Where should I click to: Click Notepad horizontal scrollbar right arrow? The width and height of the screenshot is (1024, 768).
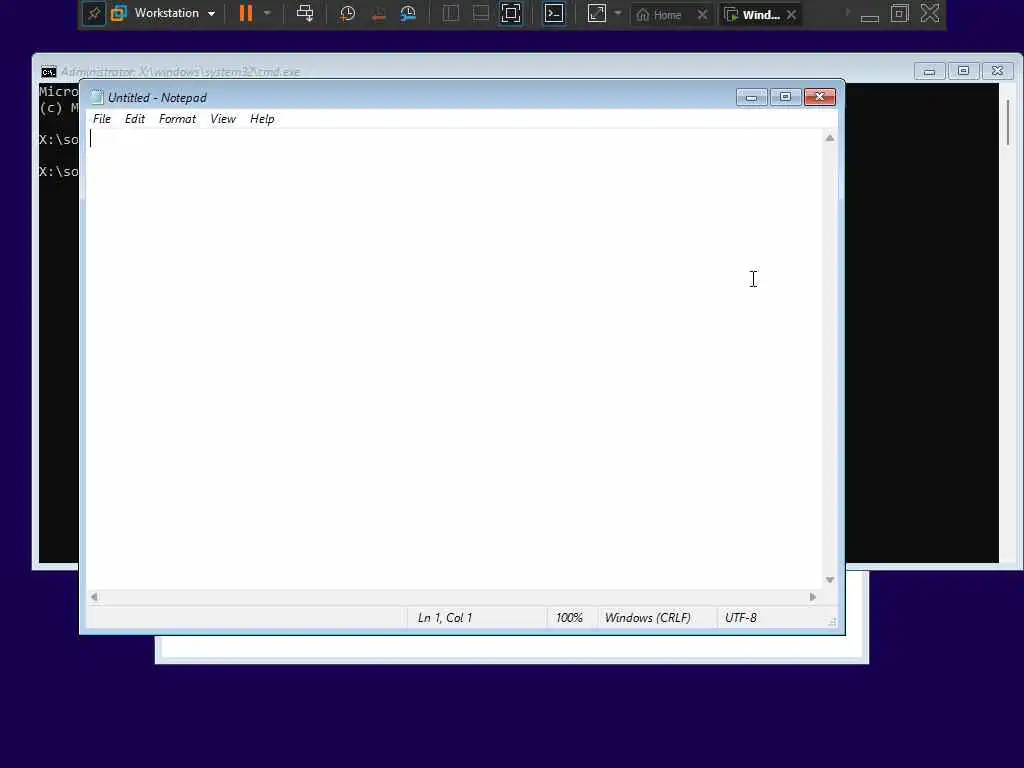(813, 597)
